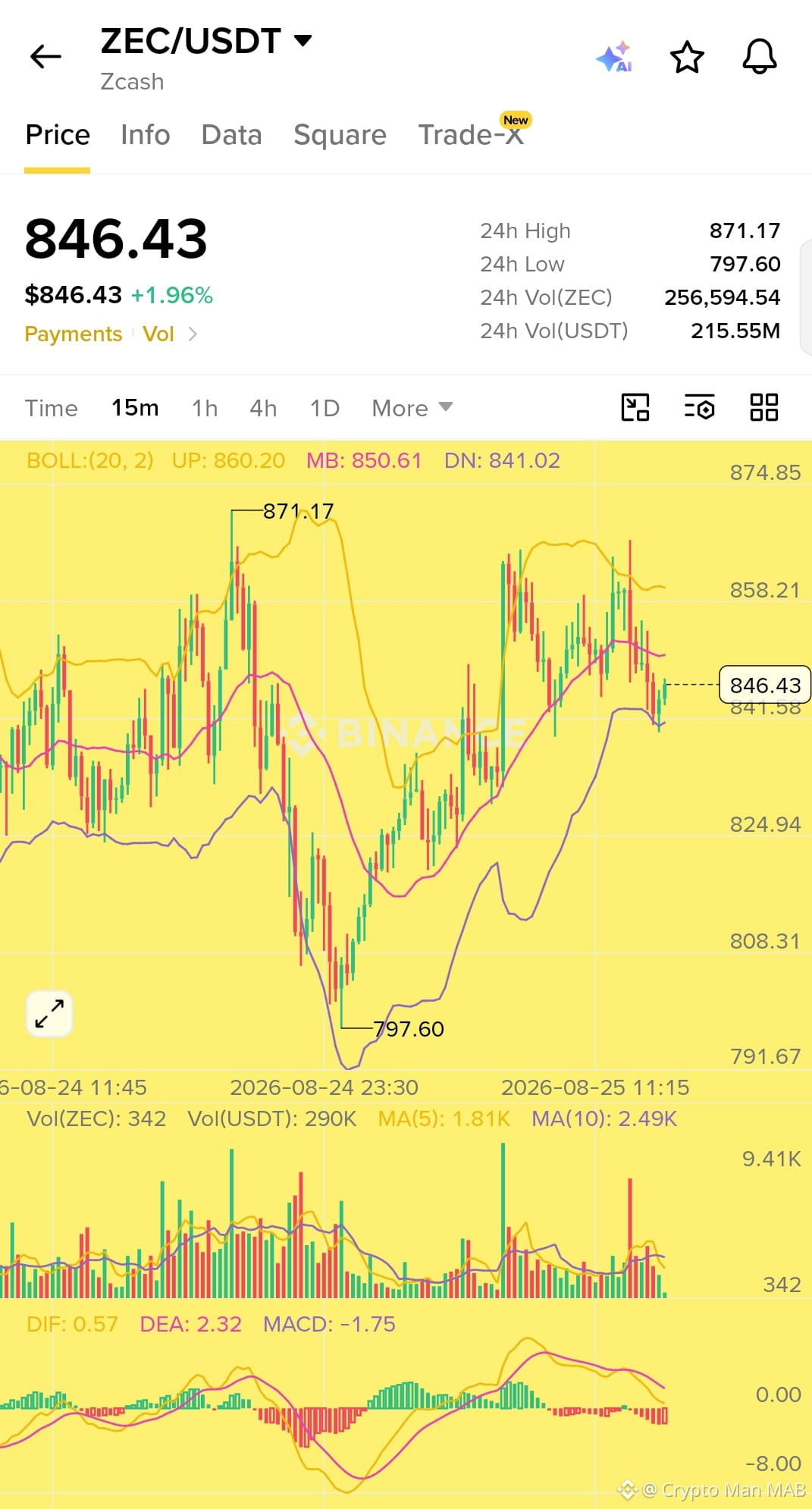The height and width of the screenshot is (1509, 812).
Task: Tap the MACD: -1.75 indicator value
Action: pyautogui.click(x=329, y=1324)
